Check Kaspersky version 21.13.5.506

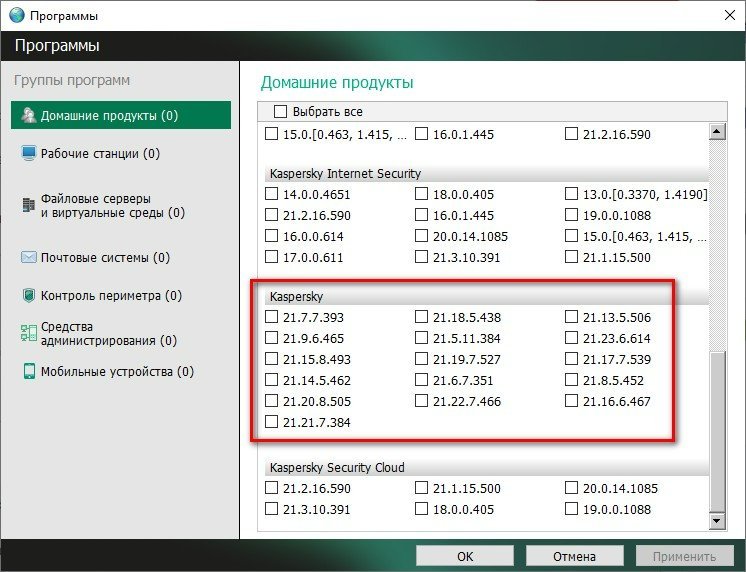click(x=571, y=317)
